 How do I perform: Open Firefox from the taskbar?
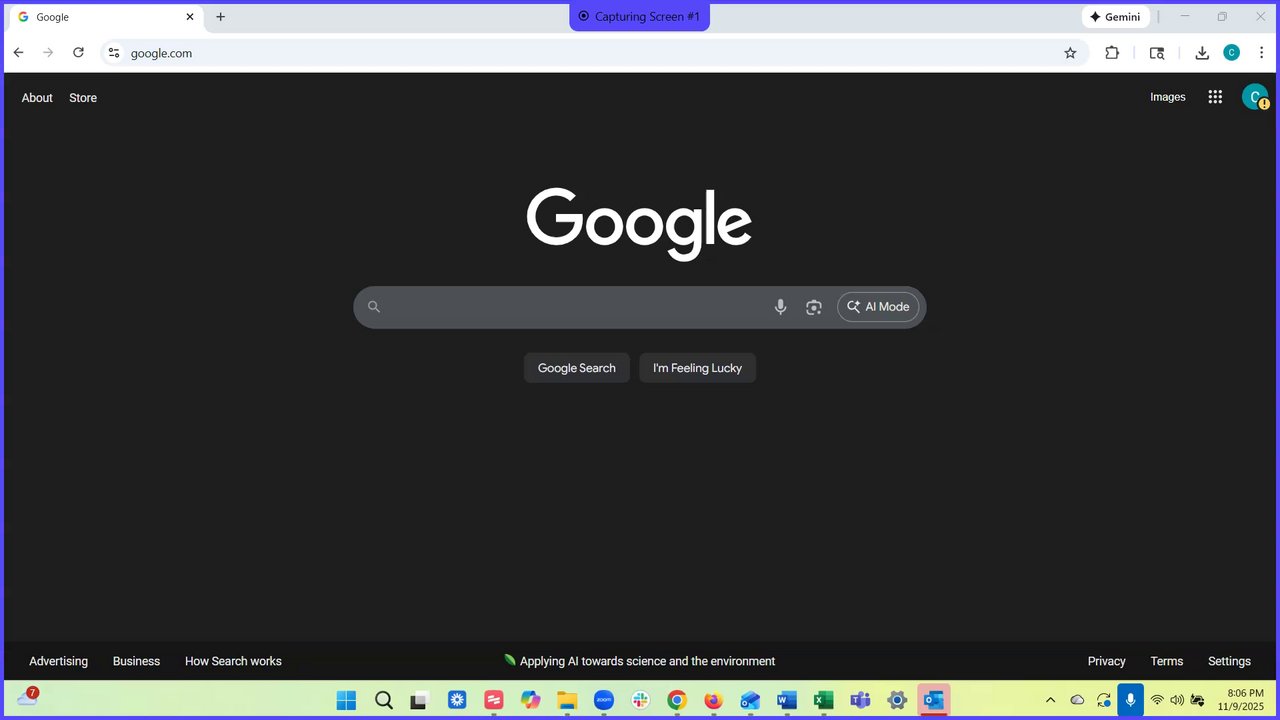[x=713, y=700]
